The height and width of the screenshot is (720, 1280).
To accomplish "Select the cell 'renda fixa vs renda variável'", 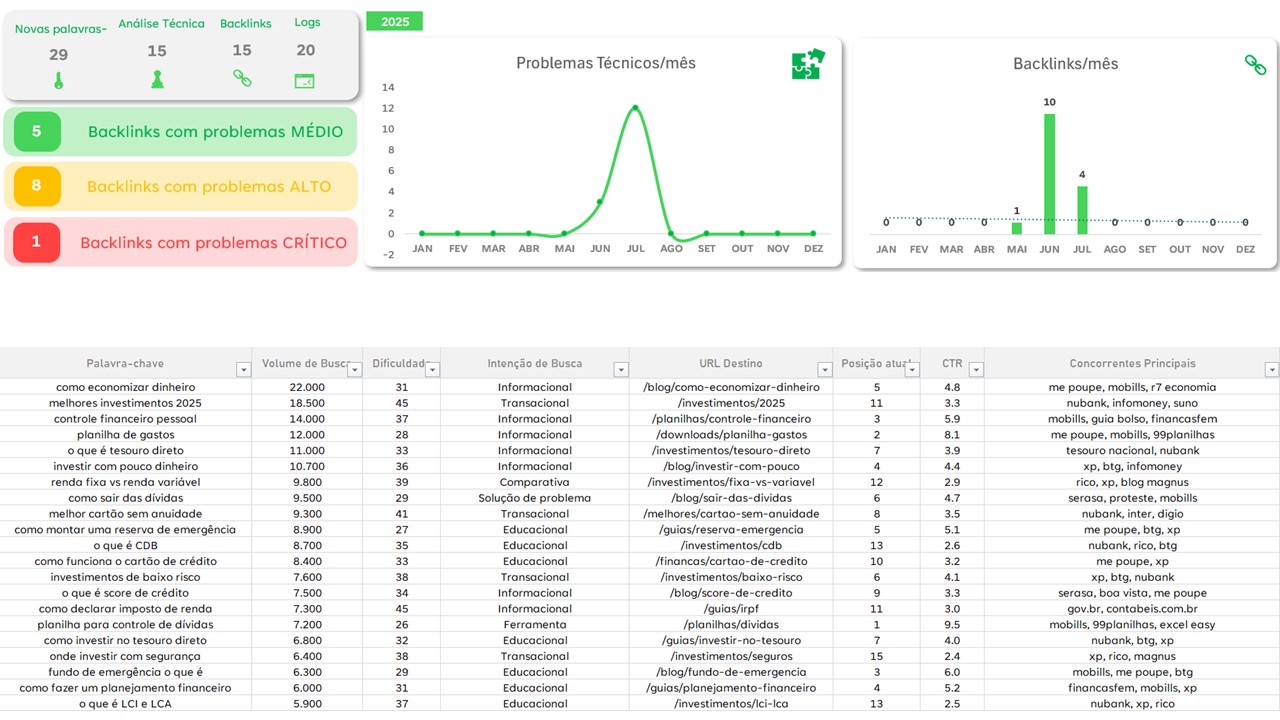I will pos(126,482).
